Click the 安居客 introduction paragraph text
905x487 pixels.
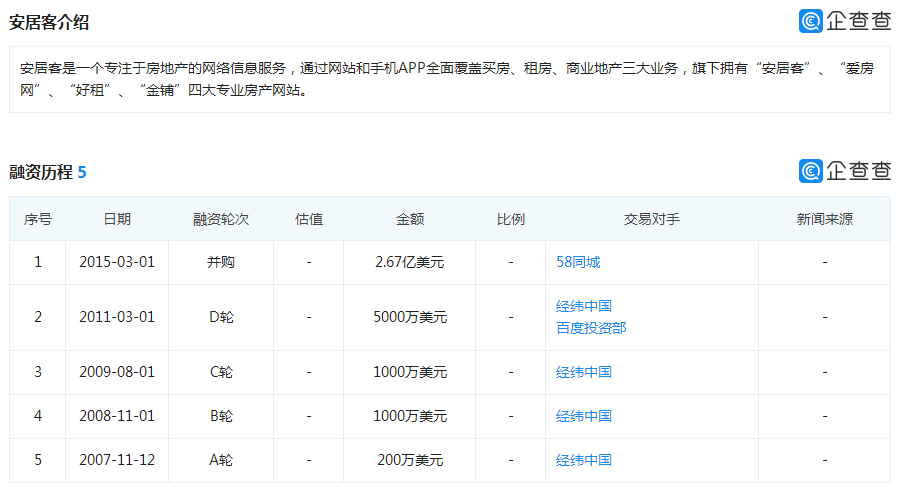[447, 79]
